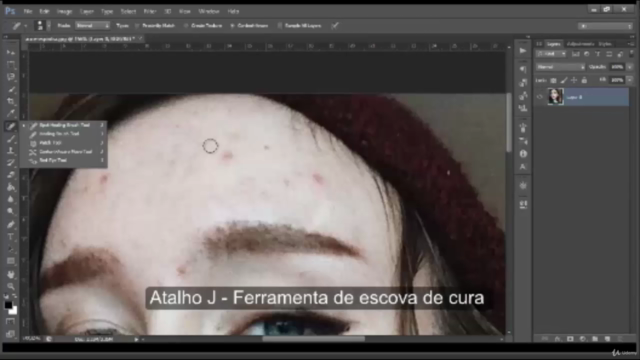
Task: Lock all padlock icon in Layers
Action: [584, 80]
